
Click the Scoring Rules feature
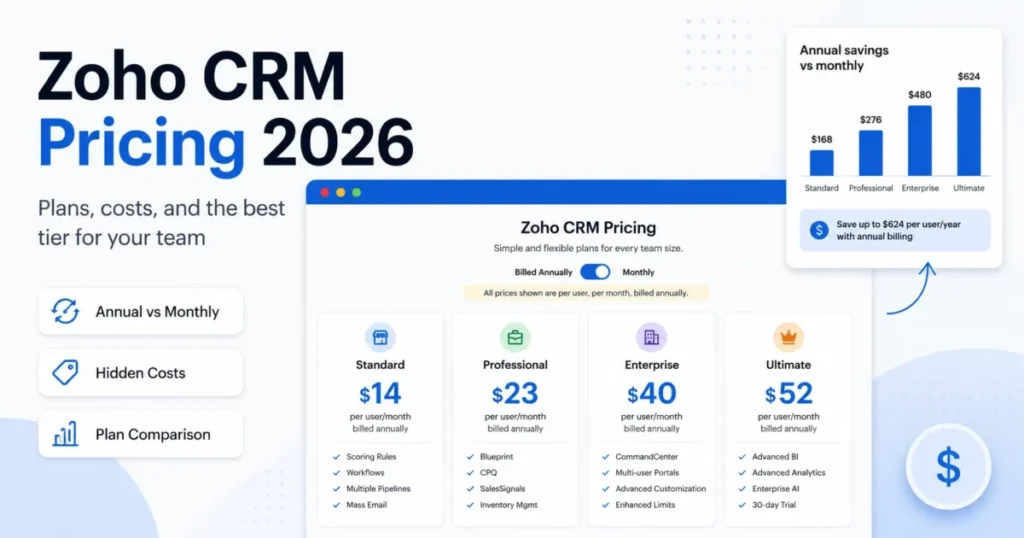pos(371,456)
